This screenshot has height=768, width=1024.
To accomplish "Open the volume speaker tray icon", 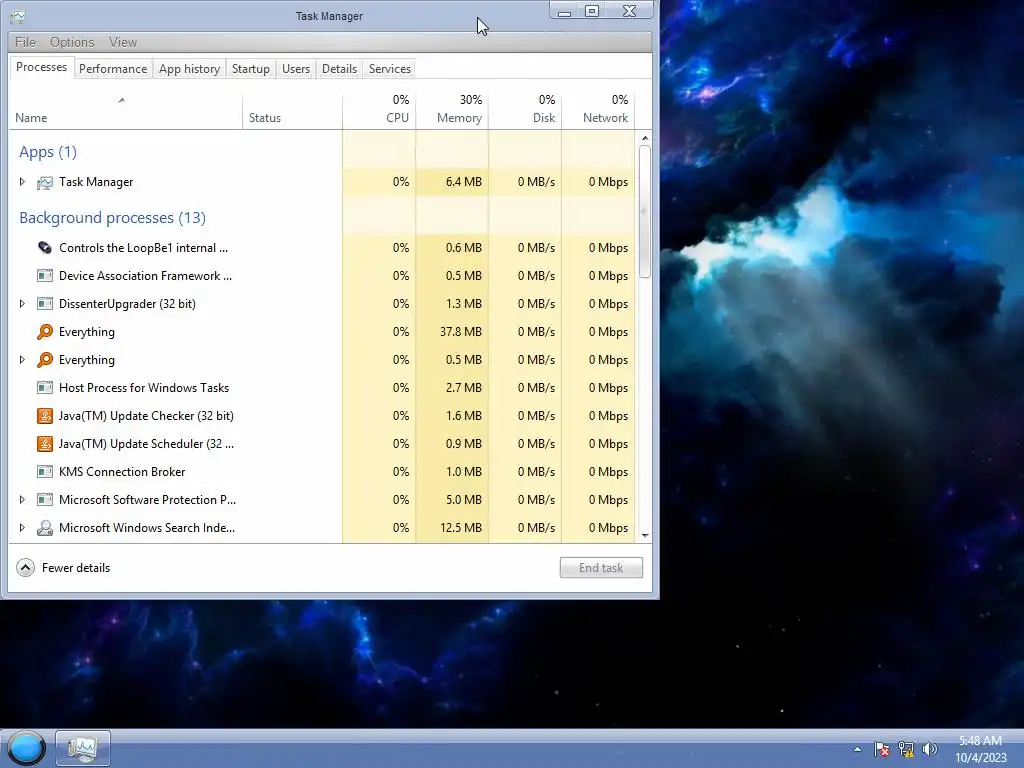I will tap(929, 749).
